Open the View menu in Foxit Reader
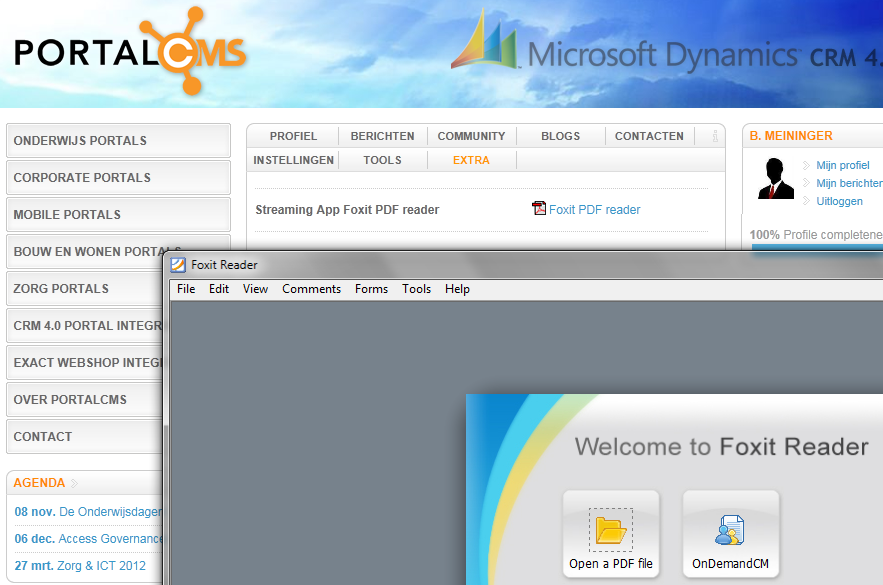Image resolution: width=883 pixels, height=585 pixels. click(255, 289)
